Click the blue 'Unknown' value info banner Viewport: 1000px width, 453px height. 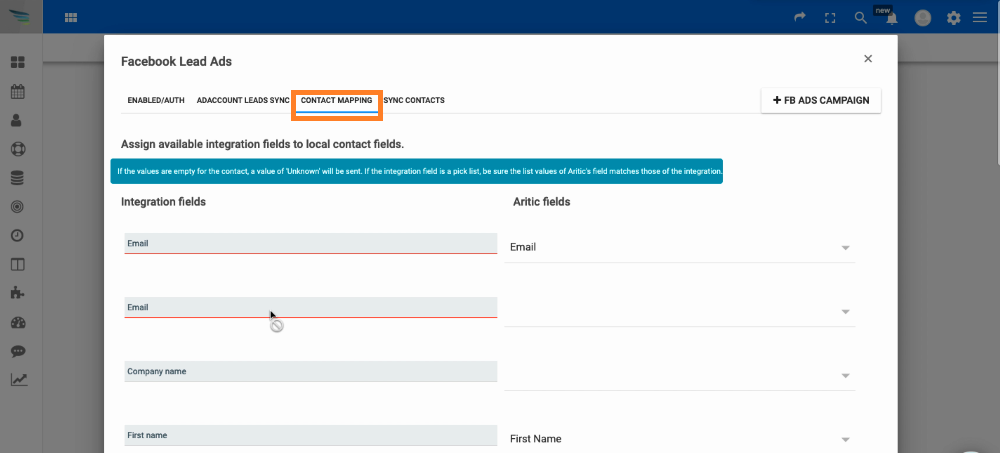point(416,171)
